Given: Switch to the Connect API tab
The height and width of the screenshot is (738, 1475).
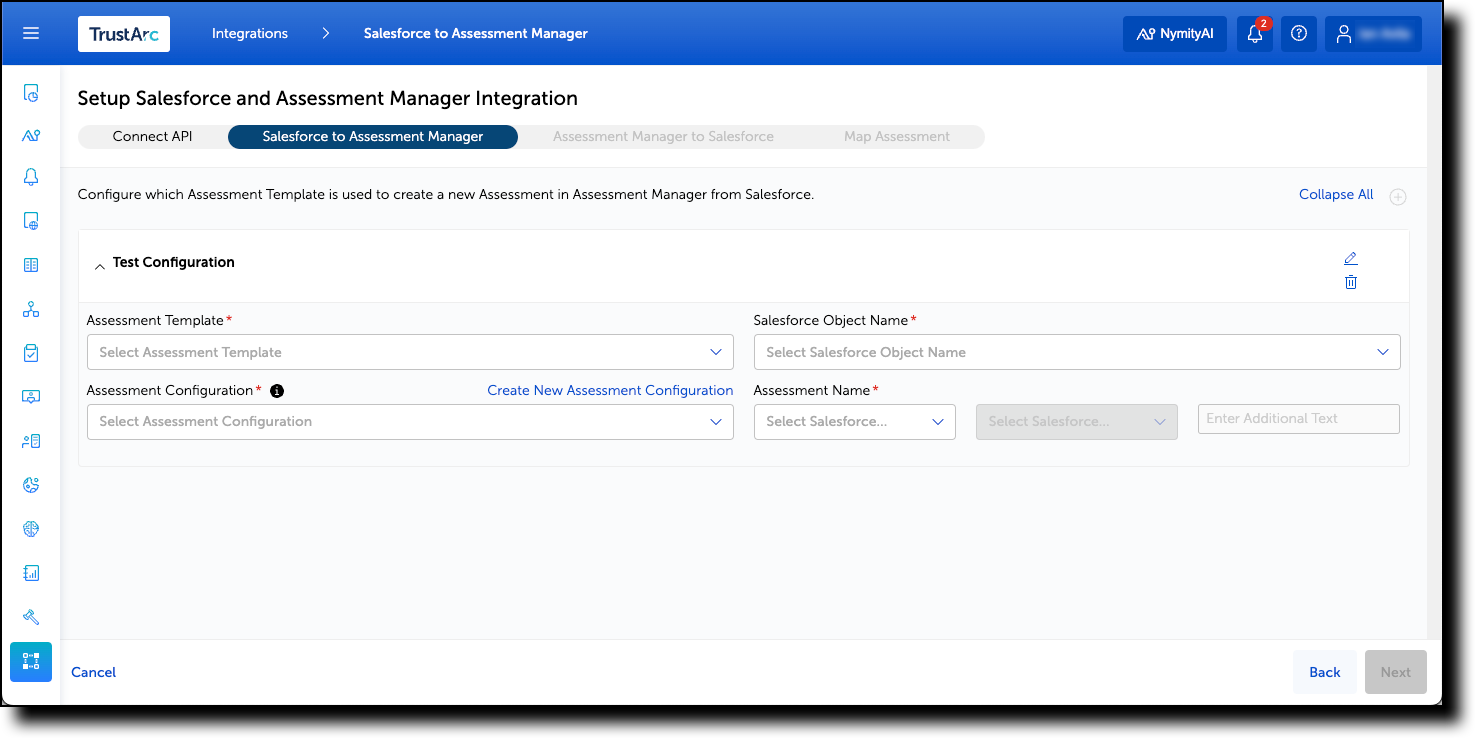Looking at the screenshot, I should click(x=151, y=136).
